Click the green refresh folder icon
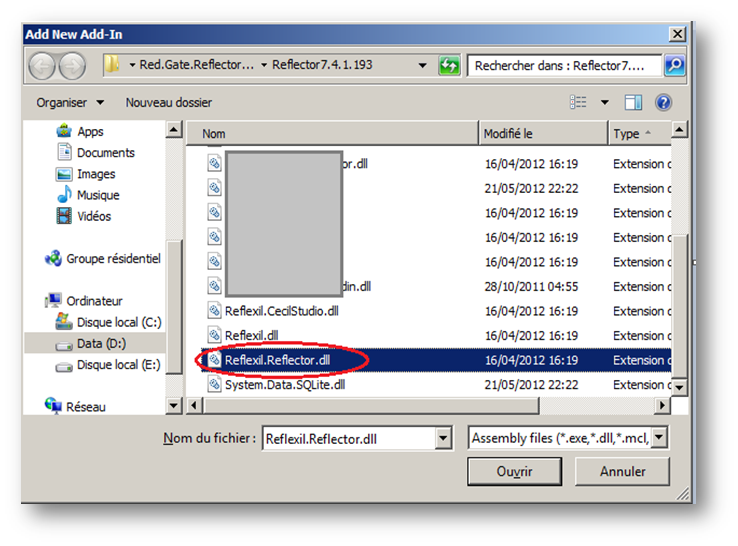The width and height of the screenshot is (738, 546). 449,65
